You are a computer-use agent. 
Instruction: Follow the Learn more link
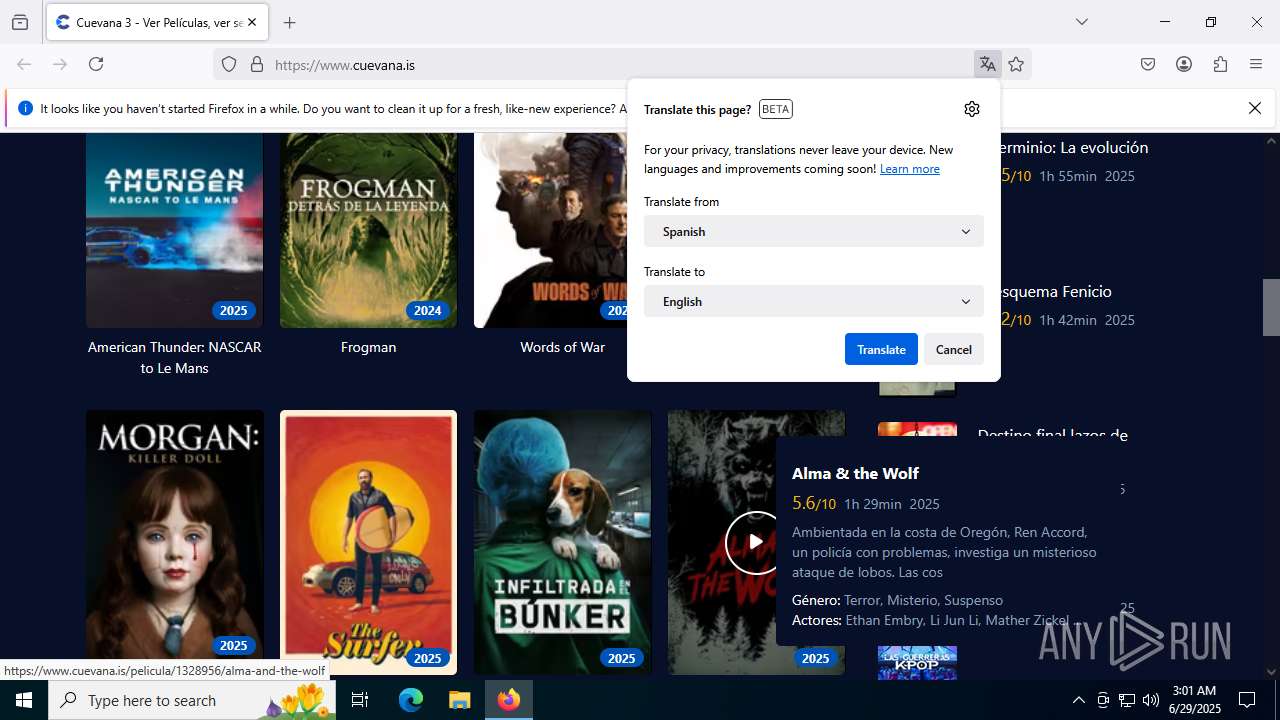click(x=910, y=169)
